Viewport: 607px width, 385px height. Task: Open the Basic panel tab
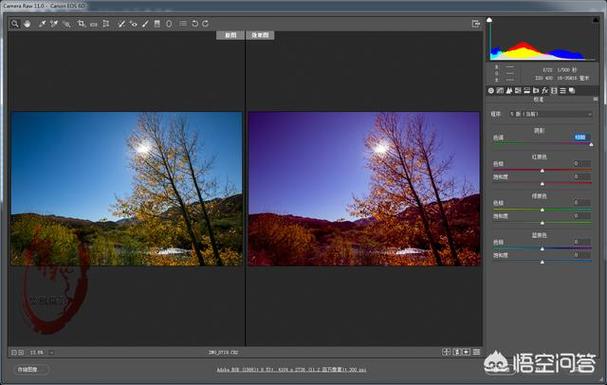coord(491,91)
